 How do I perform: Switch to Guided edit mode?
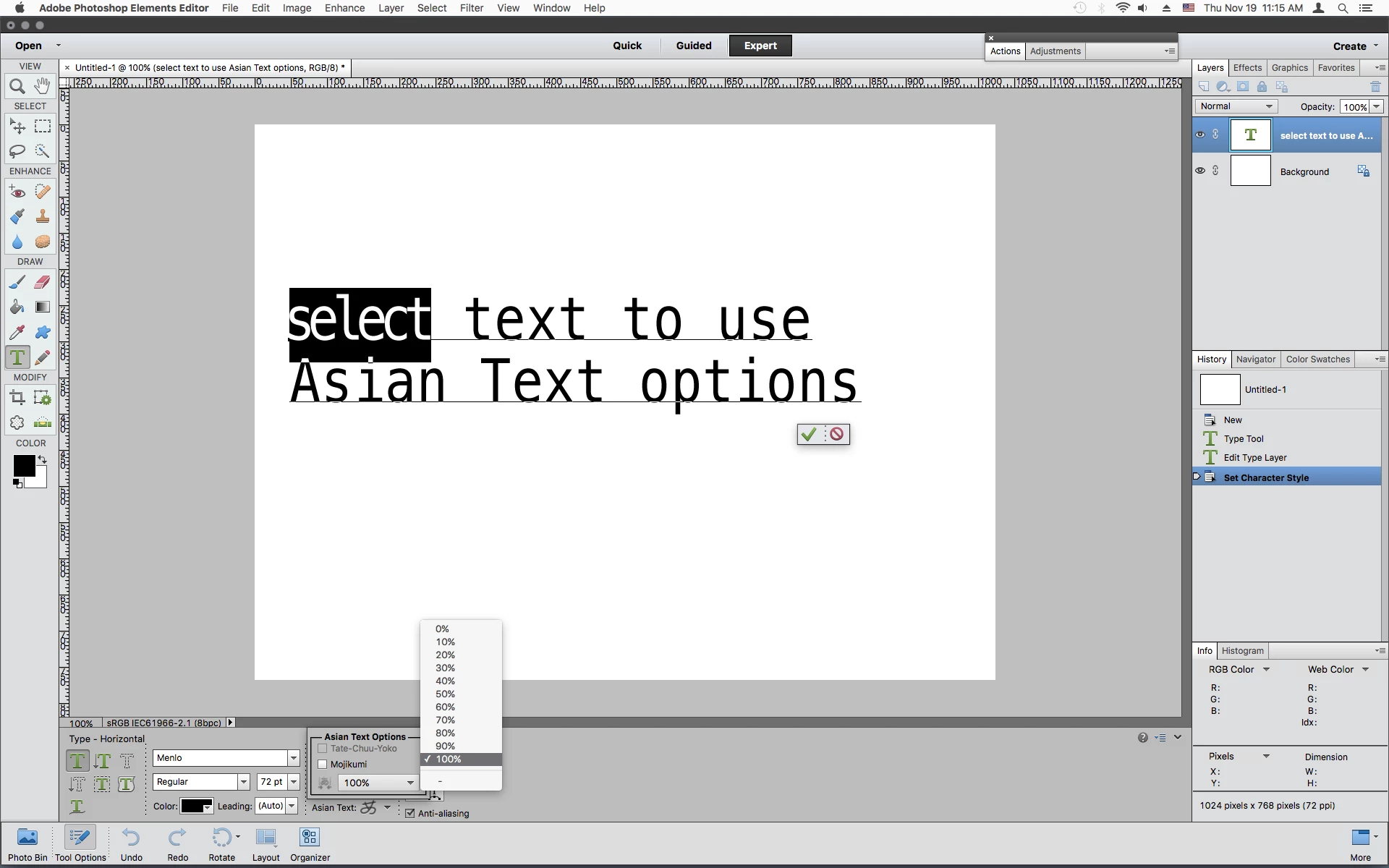click(694, 46)
